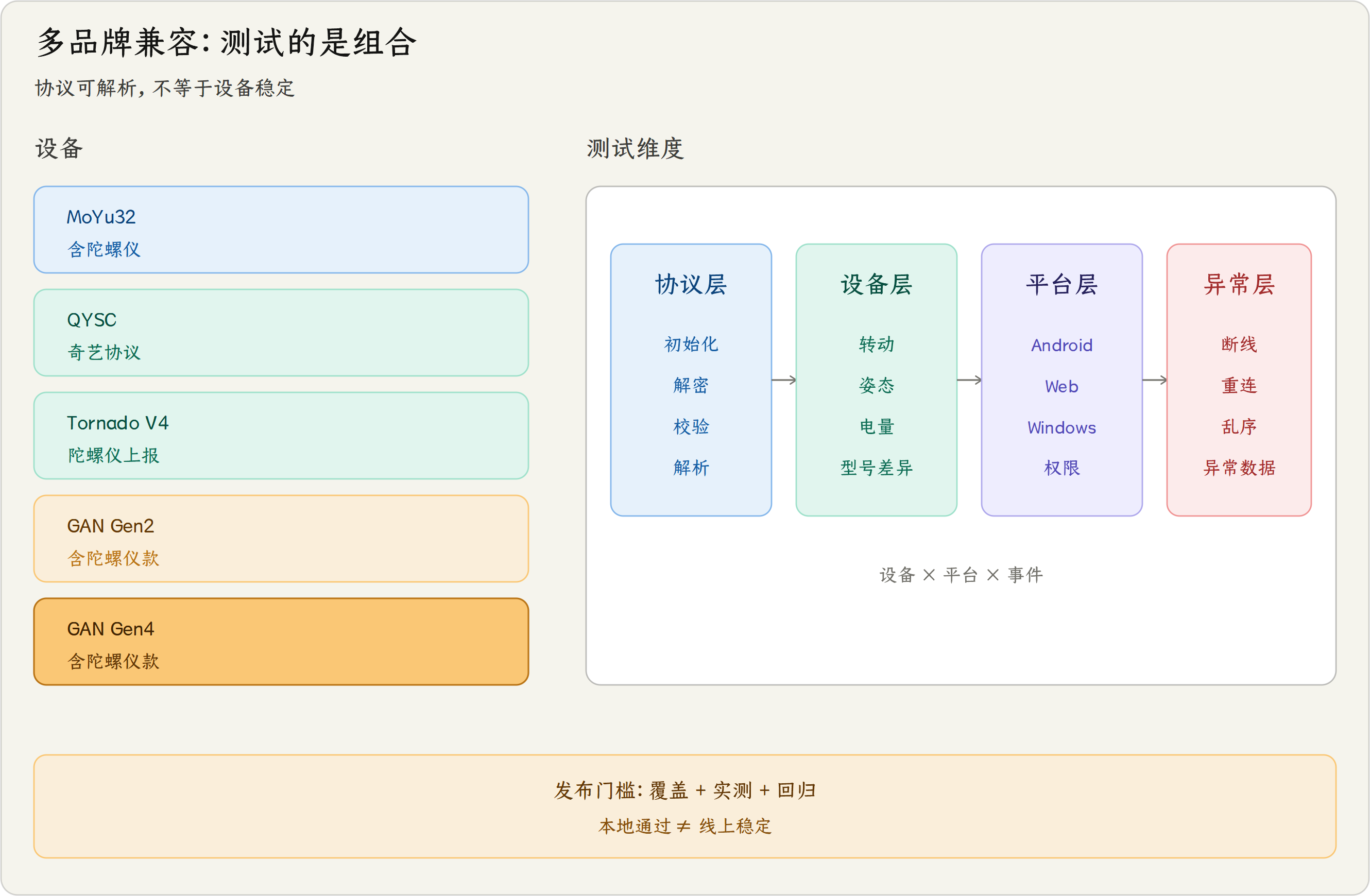Click the subtitle 协议可解析, 不等于设备稳定
This screenshot has height=896, width=1370.
(x=165, y=88)
